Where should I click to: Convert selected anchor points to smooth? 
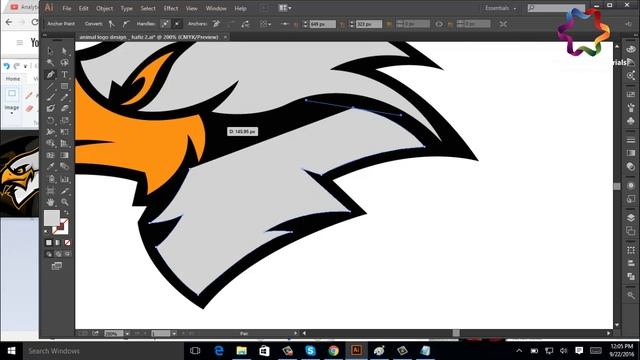[126, 24]
